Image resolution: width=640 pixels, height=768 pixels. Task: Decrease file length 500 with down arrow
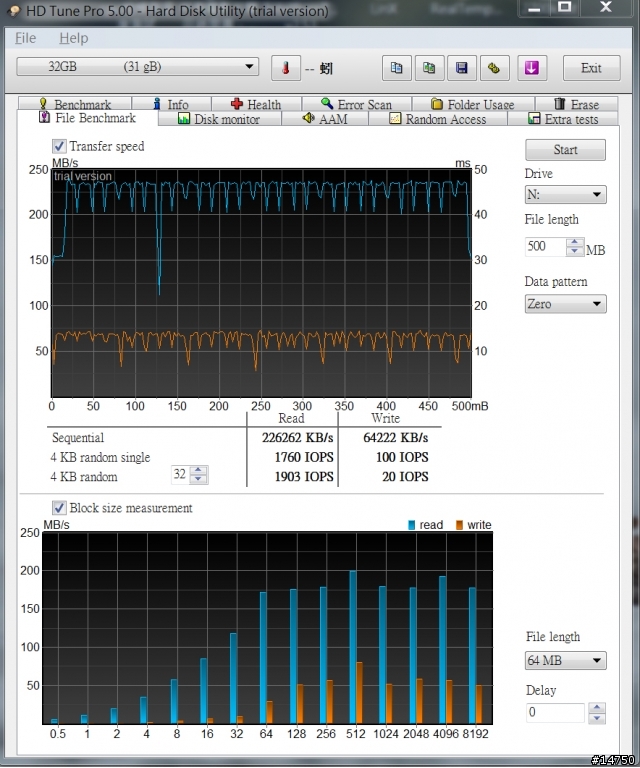click(x=574, y=251)
